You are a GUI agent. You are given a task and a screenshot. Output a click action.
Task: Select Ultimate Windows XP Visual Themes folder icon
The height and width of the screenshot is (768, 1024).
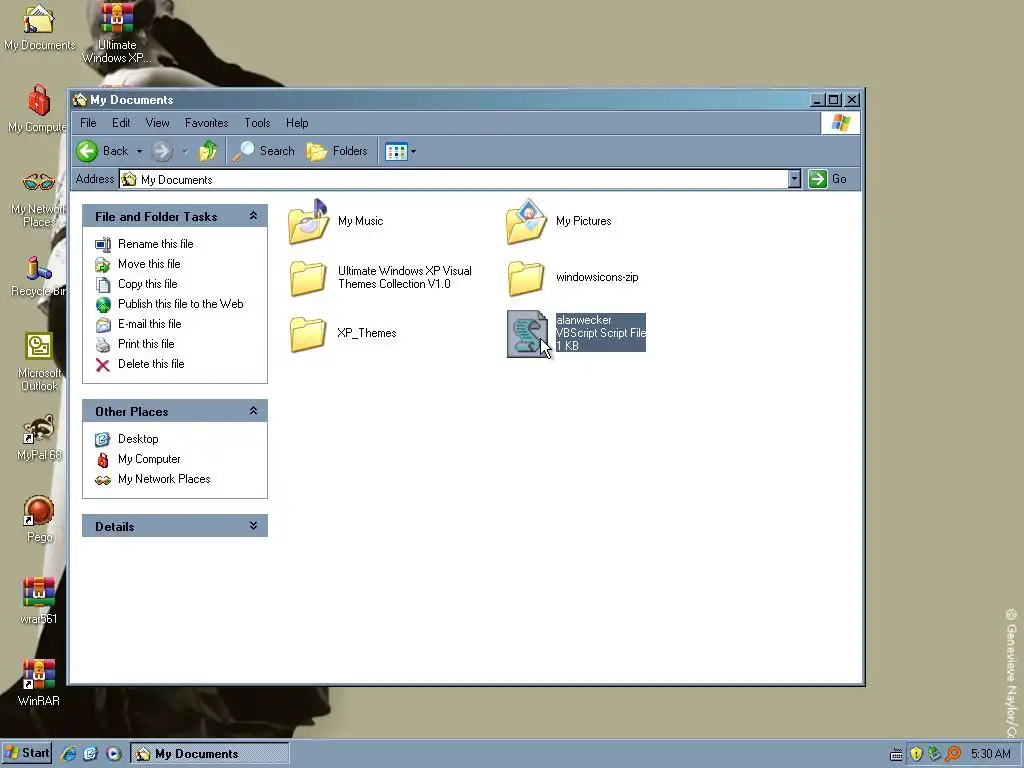(x=308, y=278)
